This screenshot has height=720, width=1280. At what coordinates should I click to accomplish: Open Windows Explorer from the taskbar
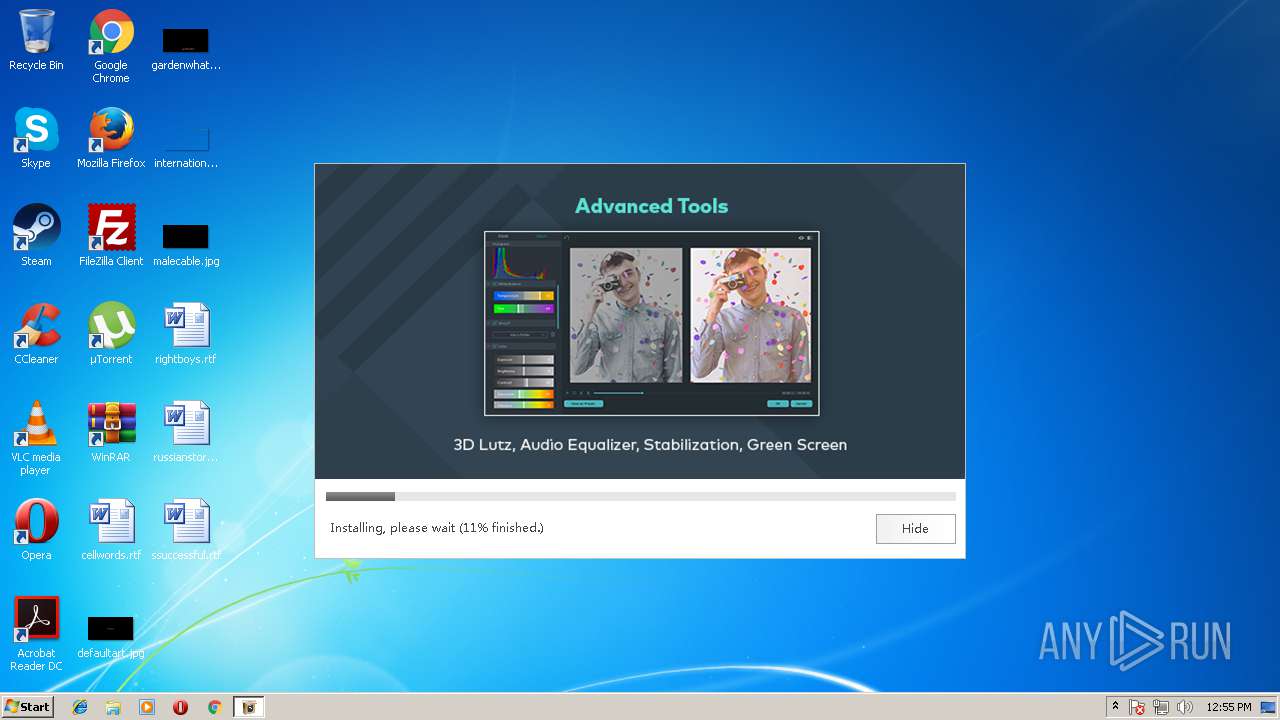[113, 707]
